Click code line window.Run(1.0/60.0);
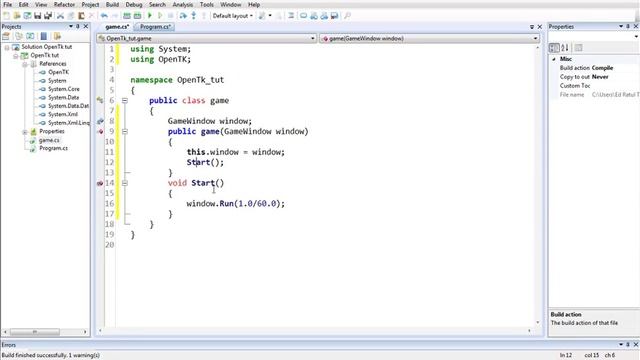The height and width of the screenshot is (360, 640). (x=236, y=204)
